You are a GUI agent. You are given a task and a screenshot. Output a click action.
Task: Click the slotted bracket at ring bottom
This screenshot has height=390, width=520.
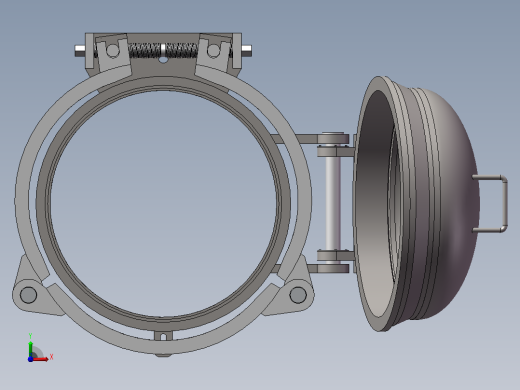pos(163,336)
